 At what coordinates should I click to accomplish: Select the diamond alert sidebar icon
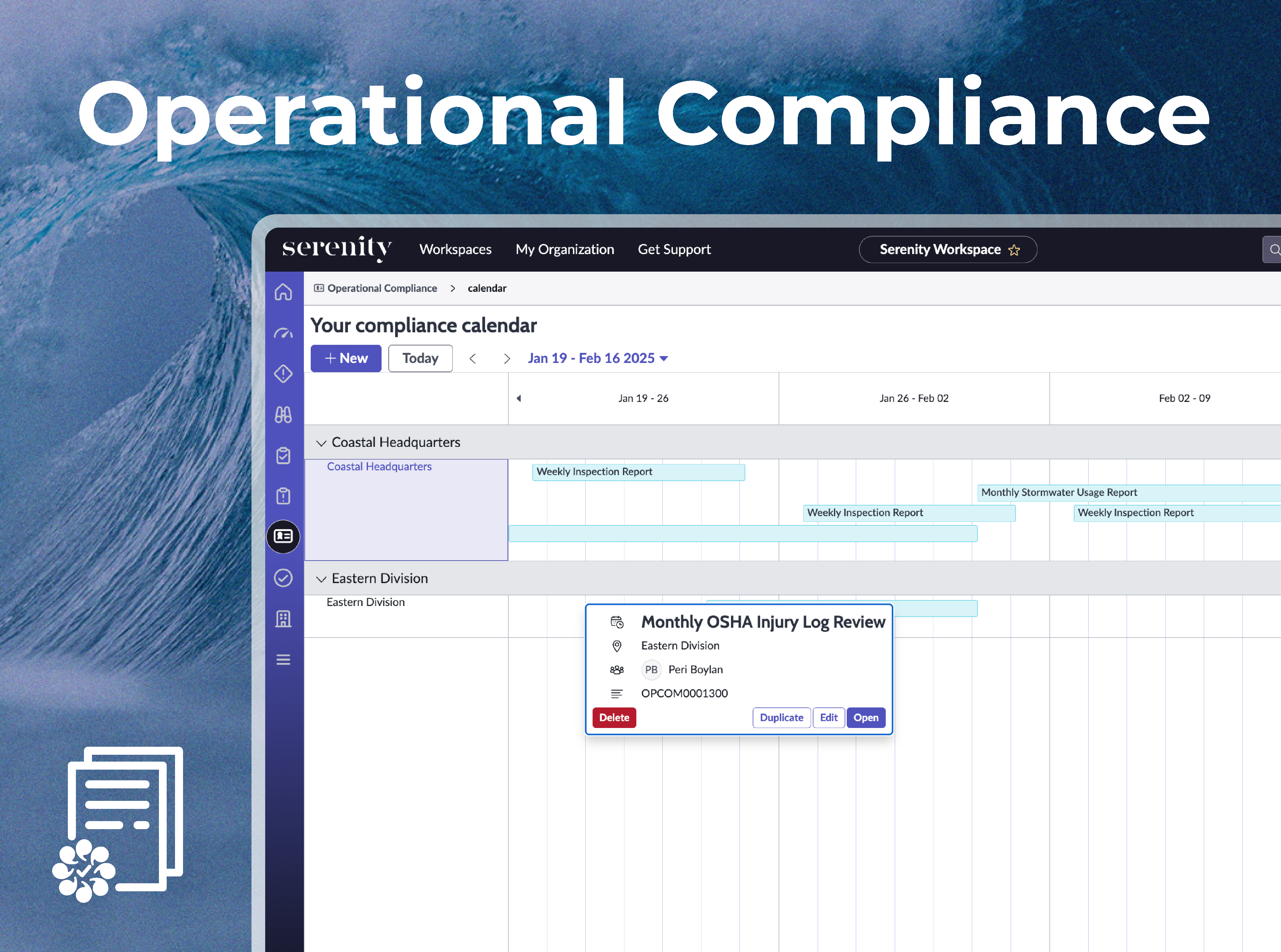click(x=283, y=374)
